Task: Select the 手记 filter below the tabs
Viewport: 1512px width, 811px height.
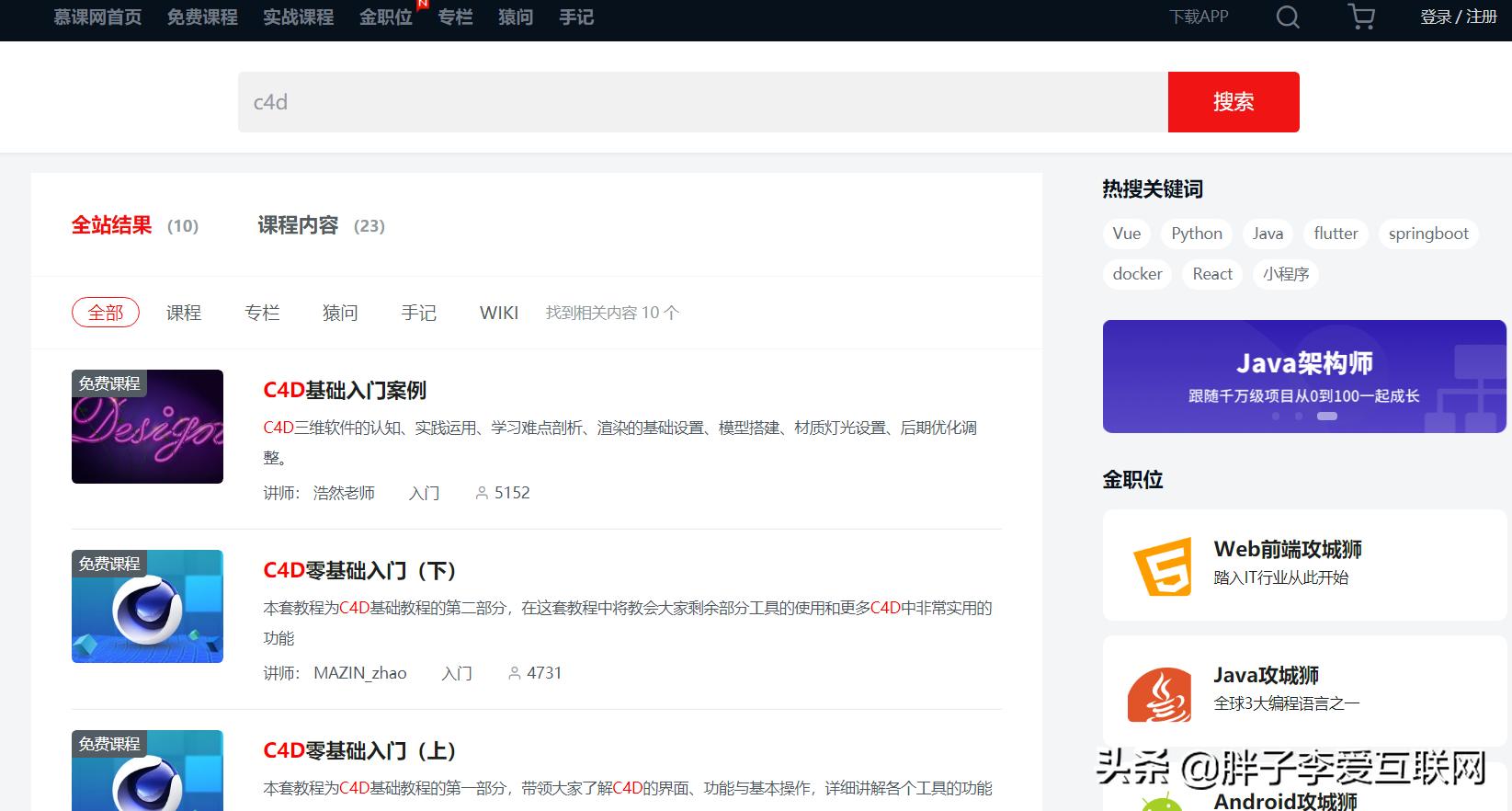Action: point(419,313)
